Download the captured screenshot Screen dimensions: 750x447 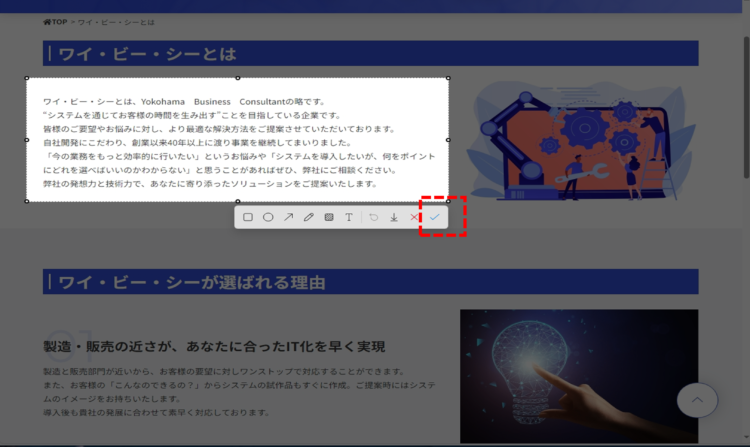tap(394, 217)
